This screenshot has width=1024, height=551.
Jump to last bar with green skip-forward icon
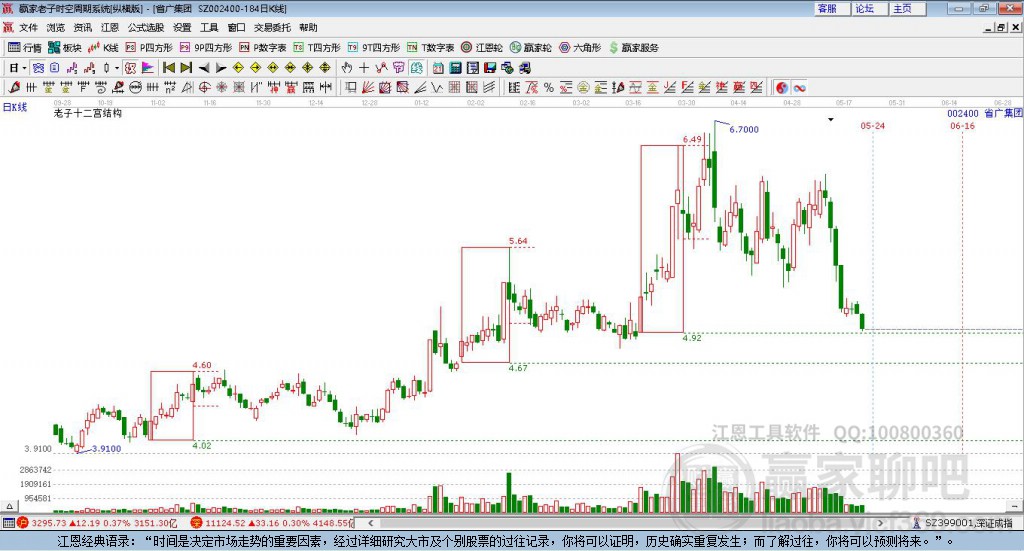(186, 68)
